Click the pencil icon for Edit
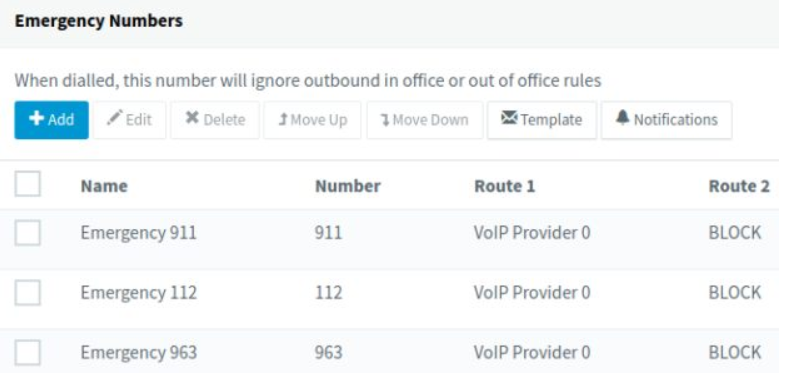The width and height of the screenshot is (800, 386). [115, 118]
